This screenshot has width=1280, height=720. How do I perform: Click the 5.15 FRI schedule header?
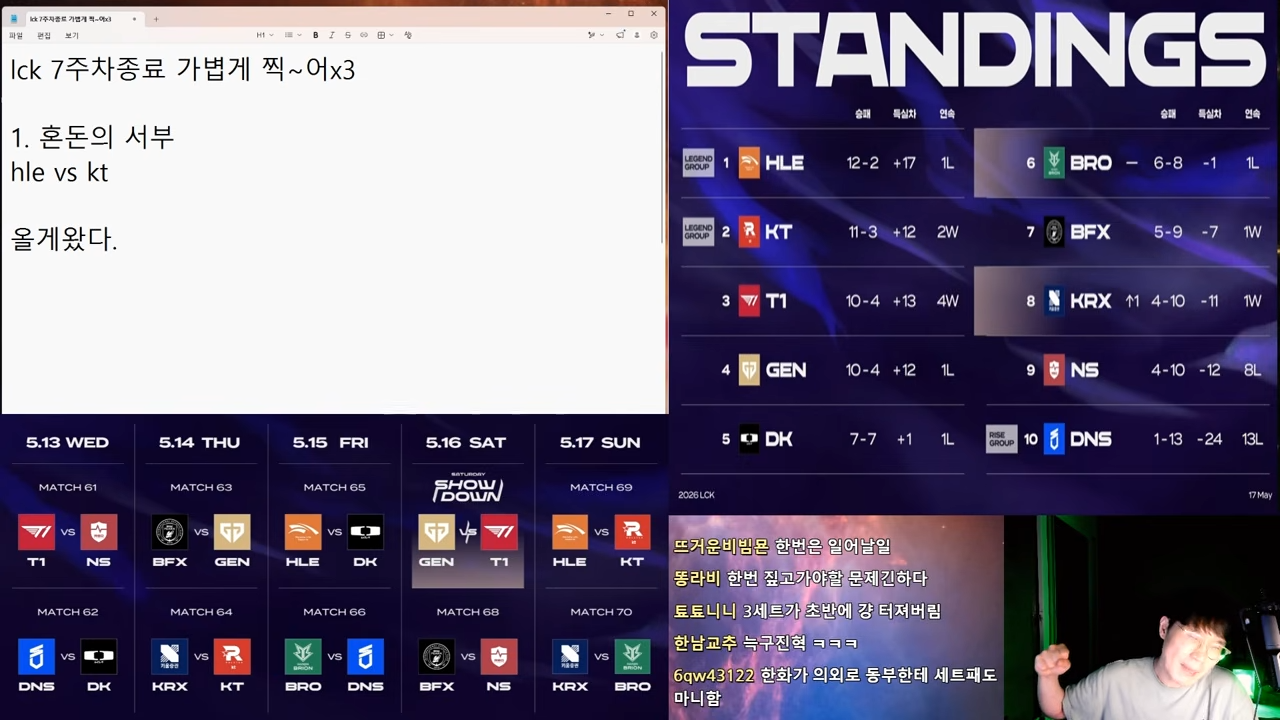pos(334,442)
